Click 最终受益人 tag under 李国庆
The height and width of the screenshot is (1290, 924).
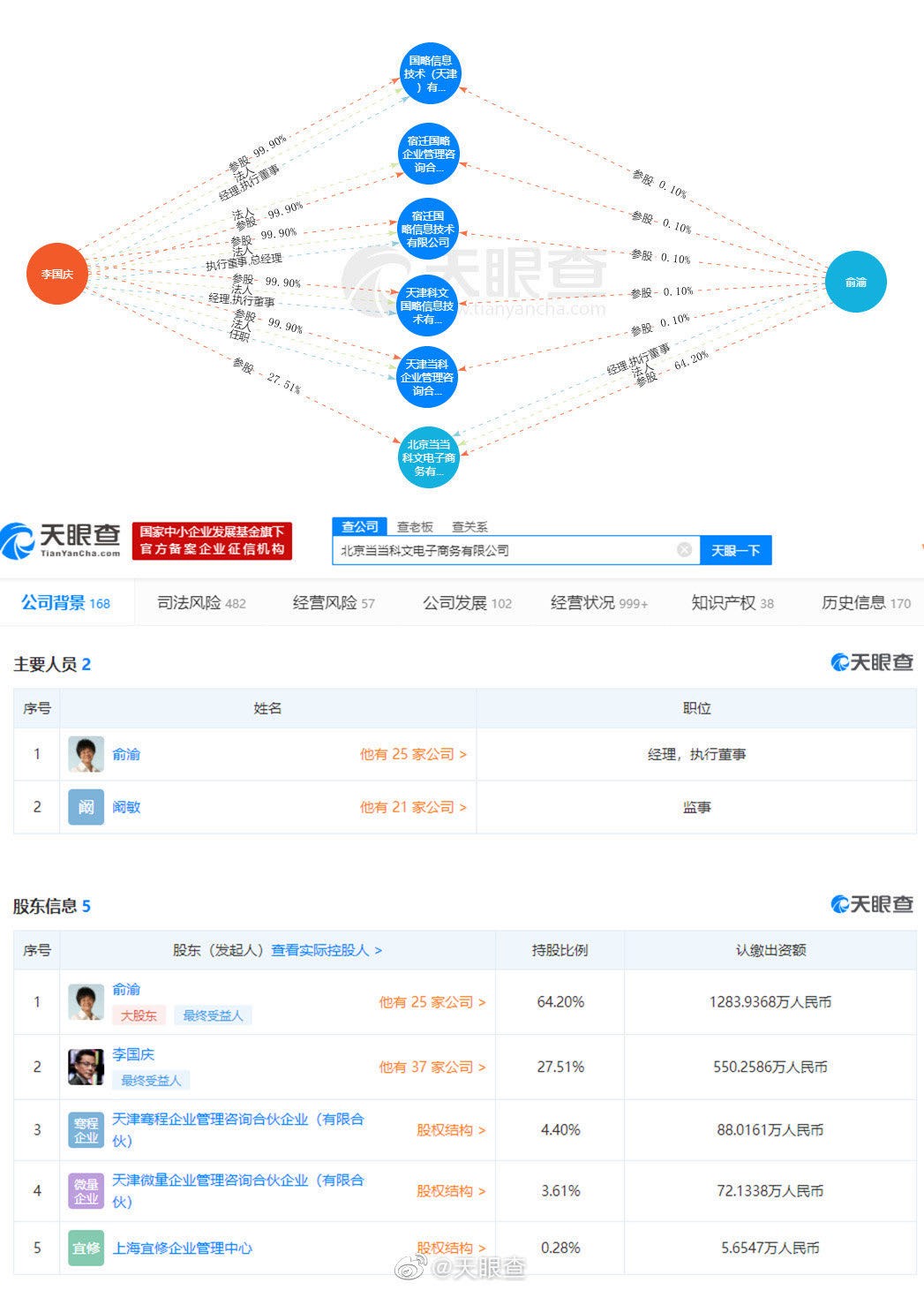coord(151,1081)
